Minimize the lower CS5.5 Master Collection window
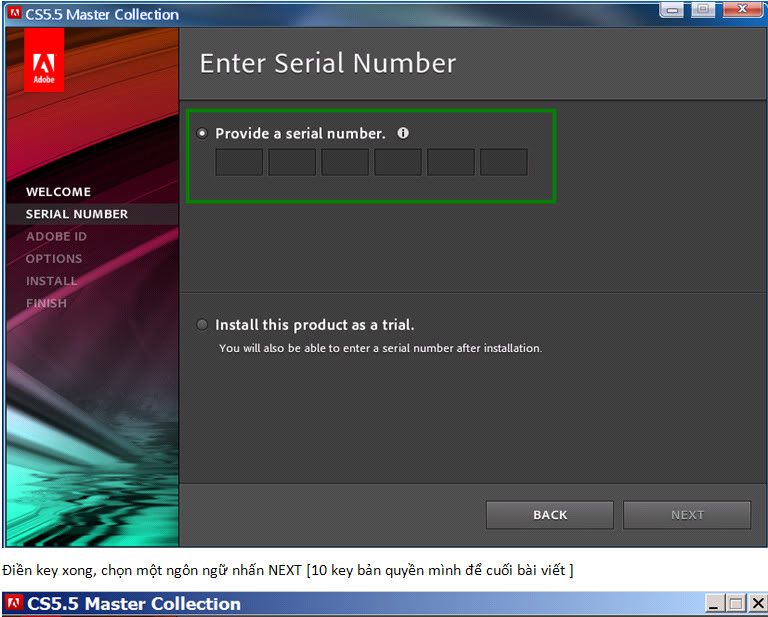This screenshot has height=617, width=768. 713,603
